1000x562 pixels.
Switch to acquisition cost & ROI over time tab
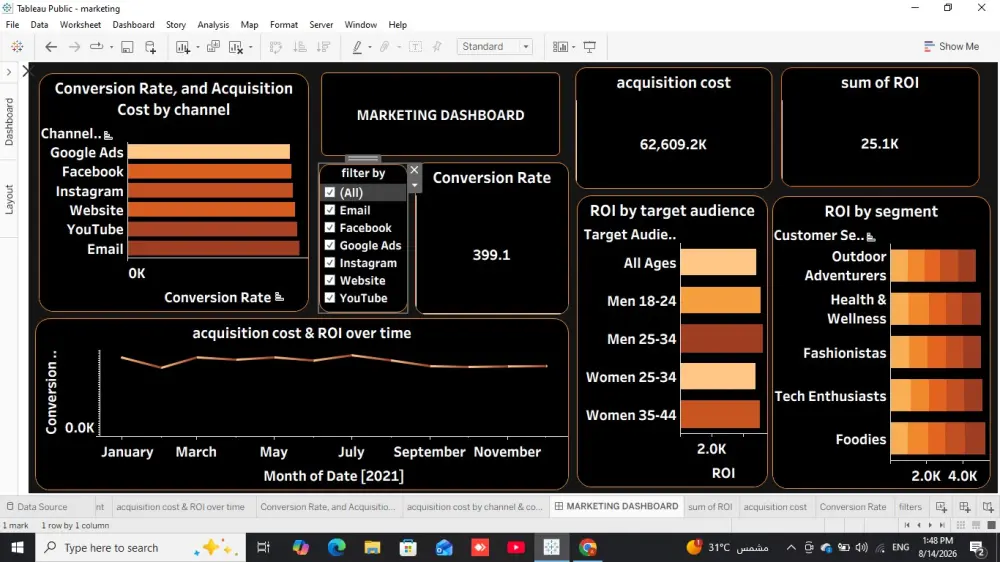click(180, 507)
